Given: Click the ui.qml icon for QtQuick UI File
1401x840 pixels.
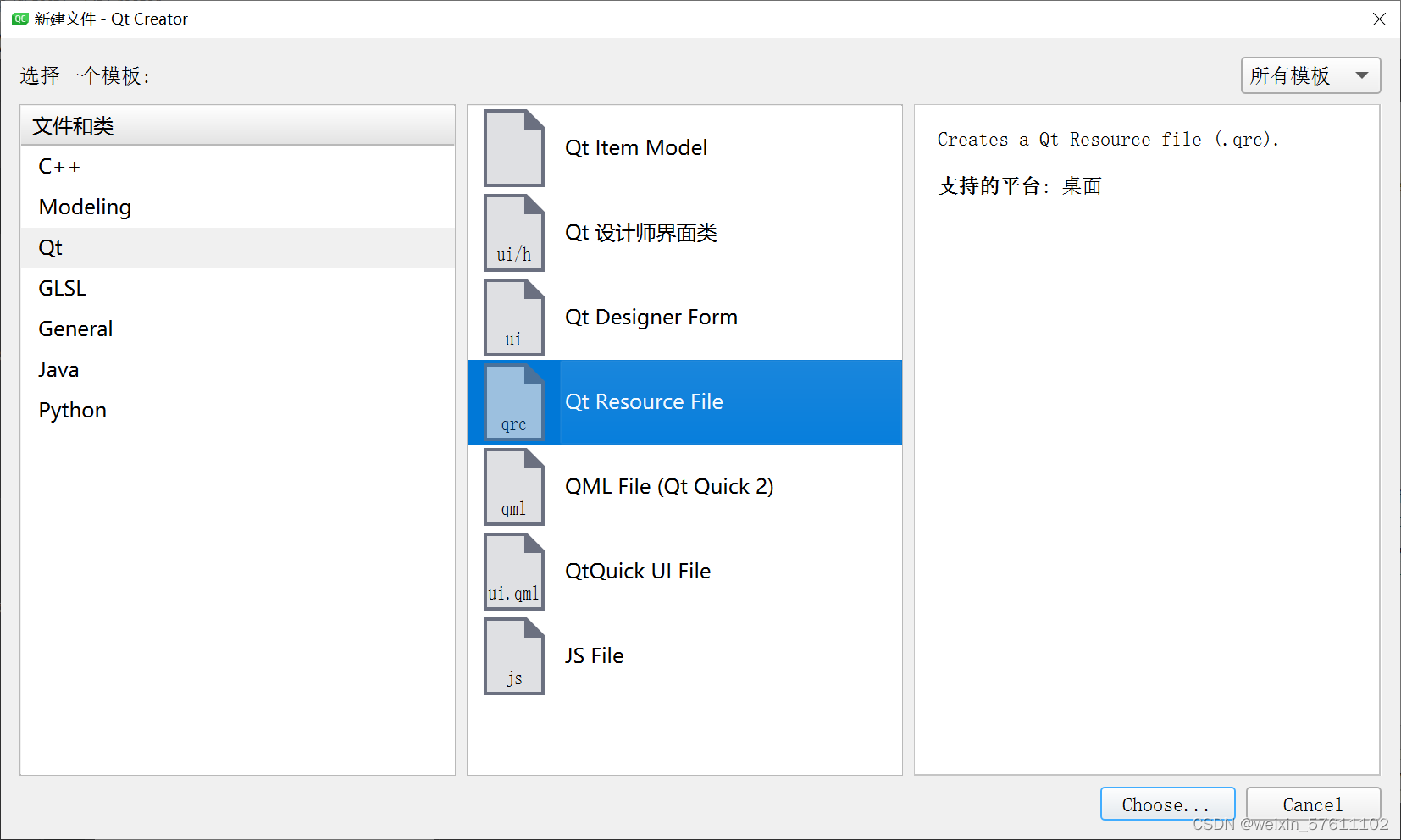Looking at the screenshot, I should [513, 571].
